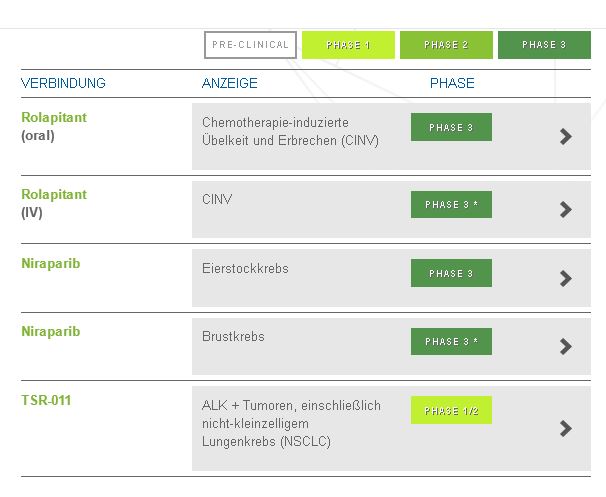Click the Niraparib Brustkrebs row arrow
This screenshot has height=497, width=606.
566,346
